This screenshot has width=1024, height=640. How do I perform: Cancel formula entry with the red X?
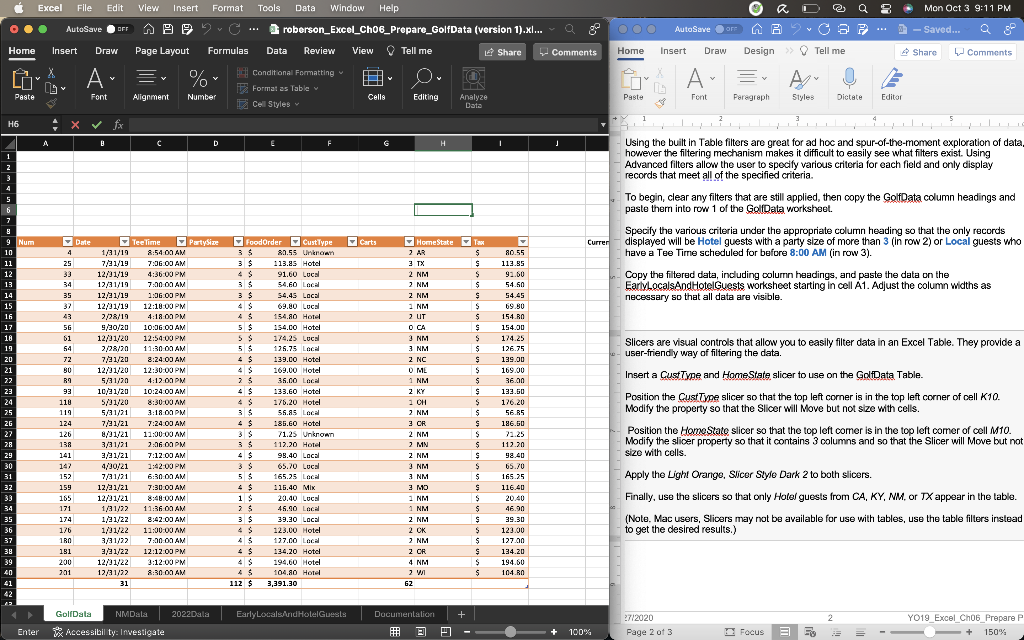[75, 125]
